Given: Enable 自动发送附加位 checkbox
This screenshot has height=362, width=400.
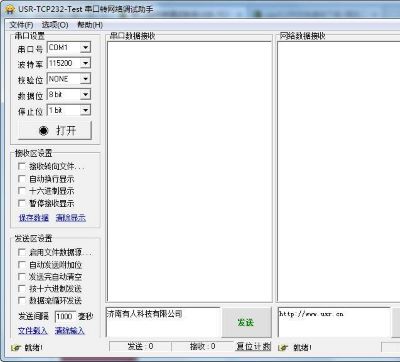Looking at the screenshot, I should (x=22, y=265).
